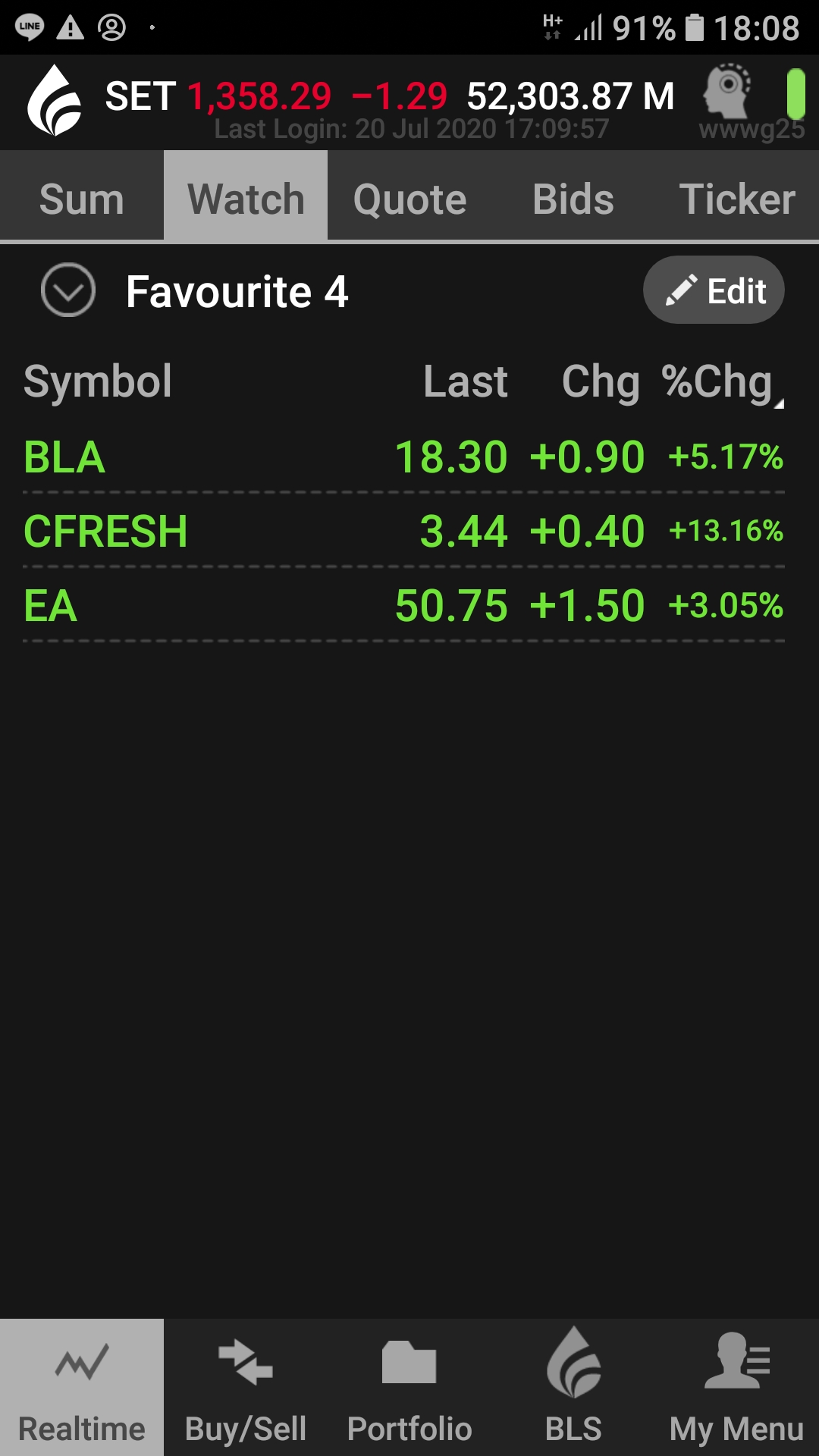Image resolution: width=819 pixels, height=1456 pixels.
Task: Open the Portfolio folder icon
Action: [409, 1363]
